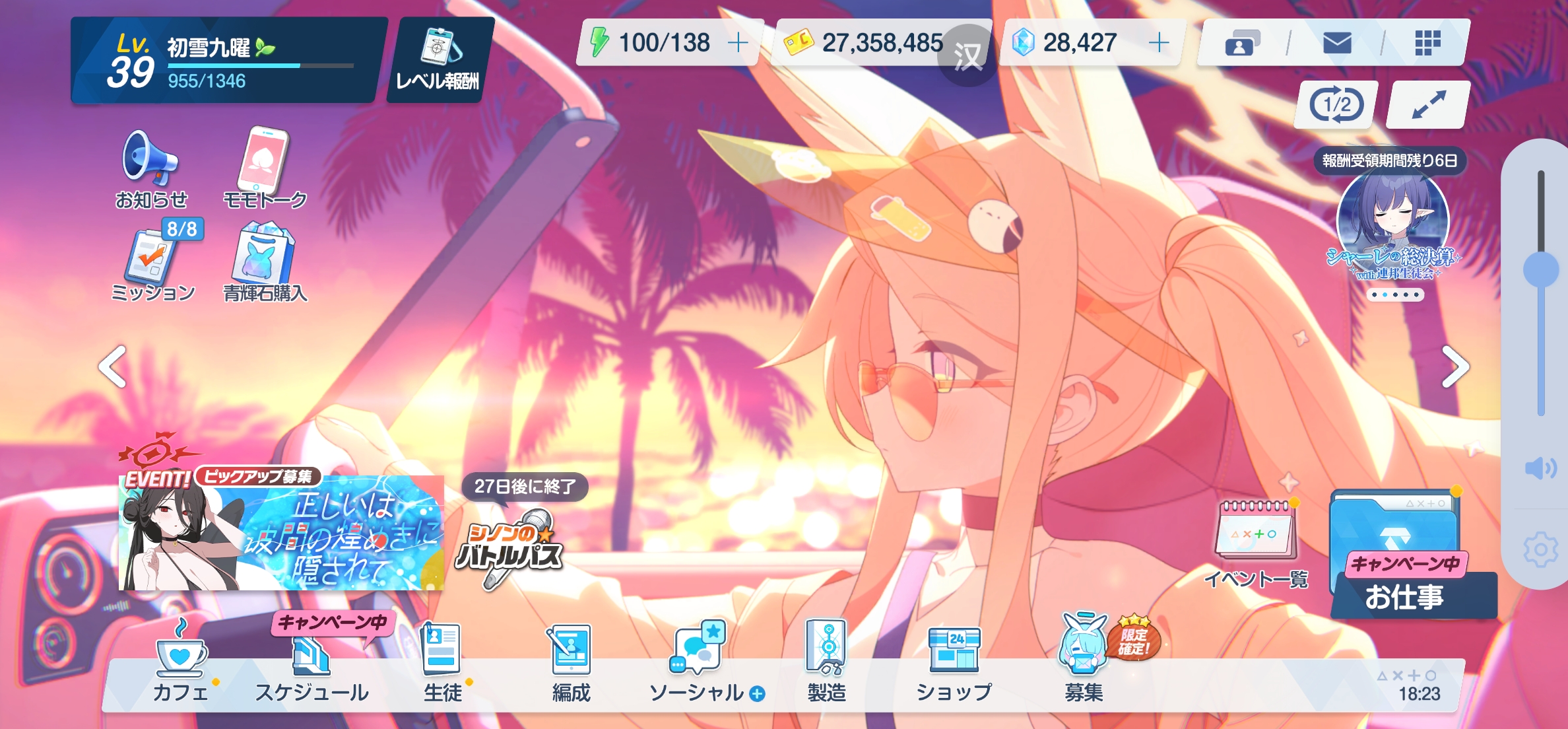Open the お知らせ announcements megaphone
The height and width of the screenshot is (729, 1568).
151,168
